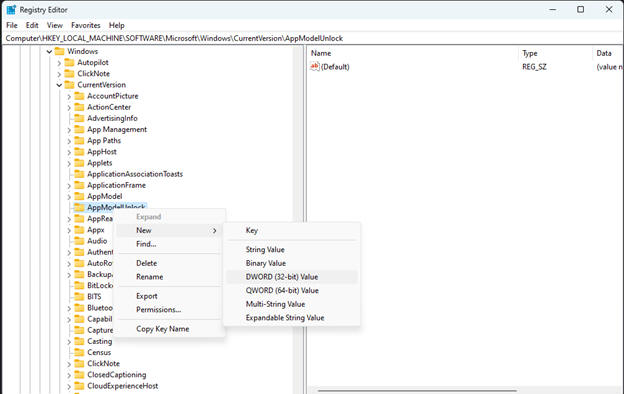Select the (Default) string value icon
The width and height of the screenshot is (624, 394).
pyautogui.click(x=314, y=66)
